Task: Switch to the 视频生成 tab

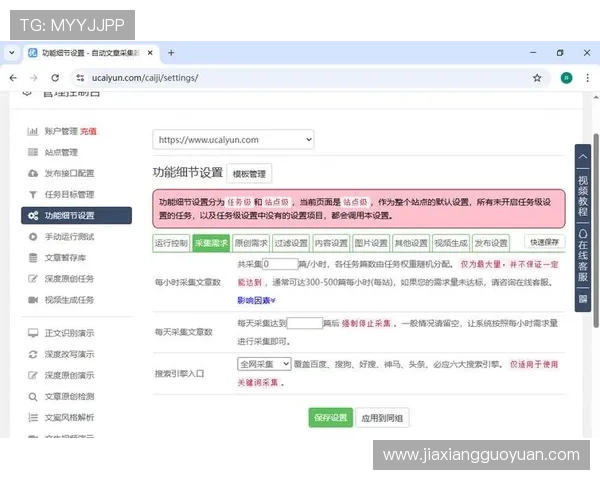Action: coord(451,243)
